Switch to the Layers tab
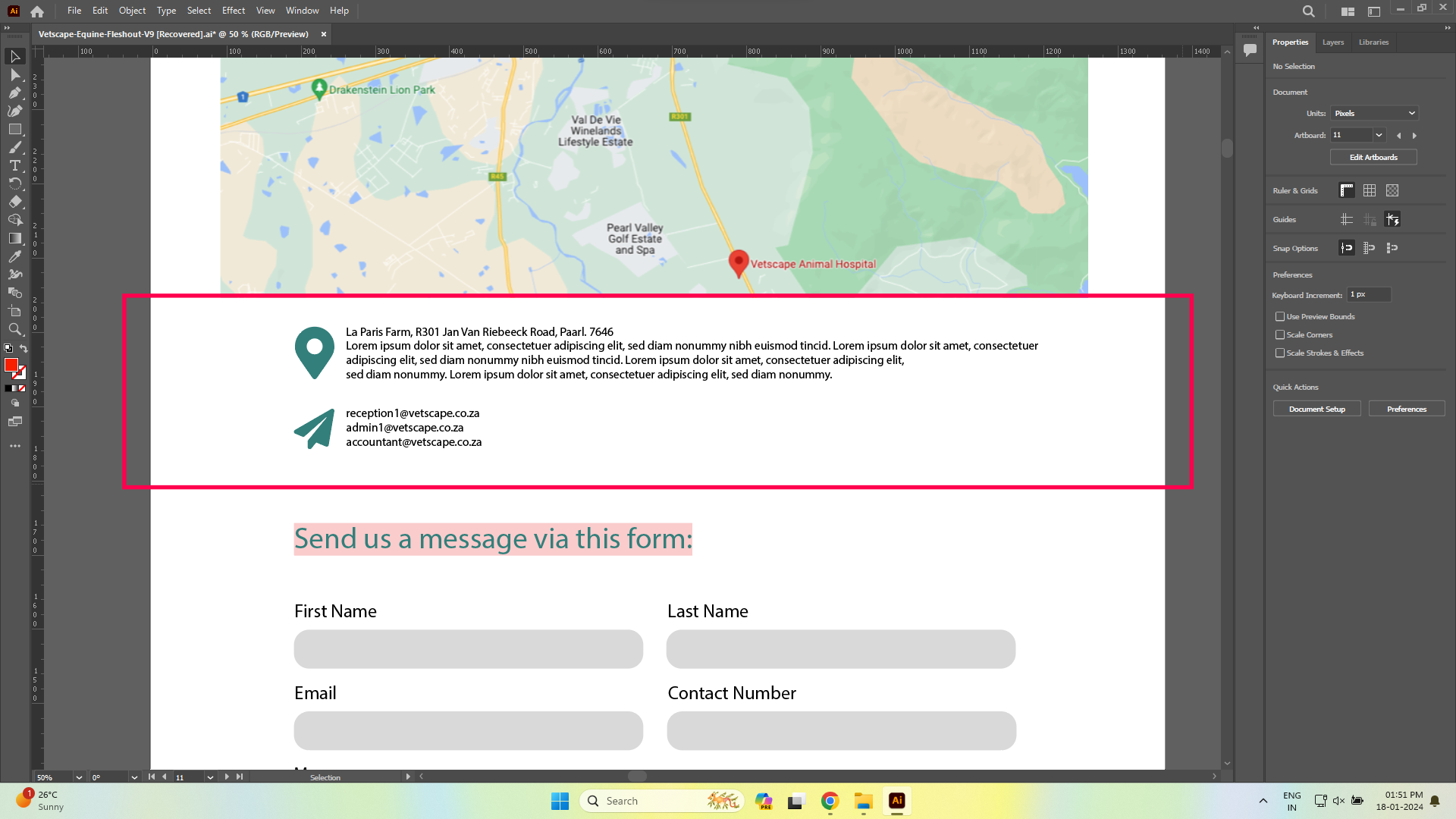Screen dimensions: 1456x819 [1332, 42]
